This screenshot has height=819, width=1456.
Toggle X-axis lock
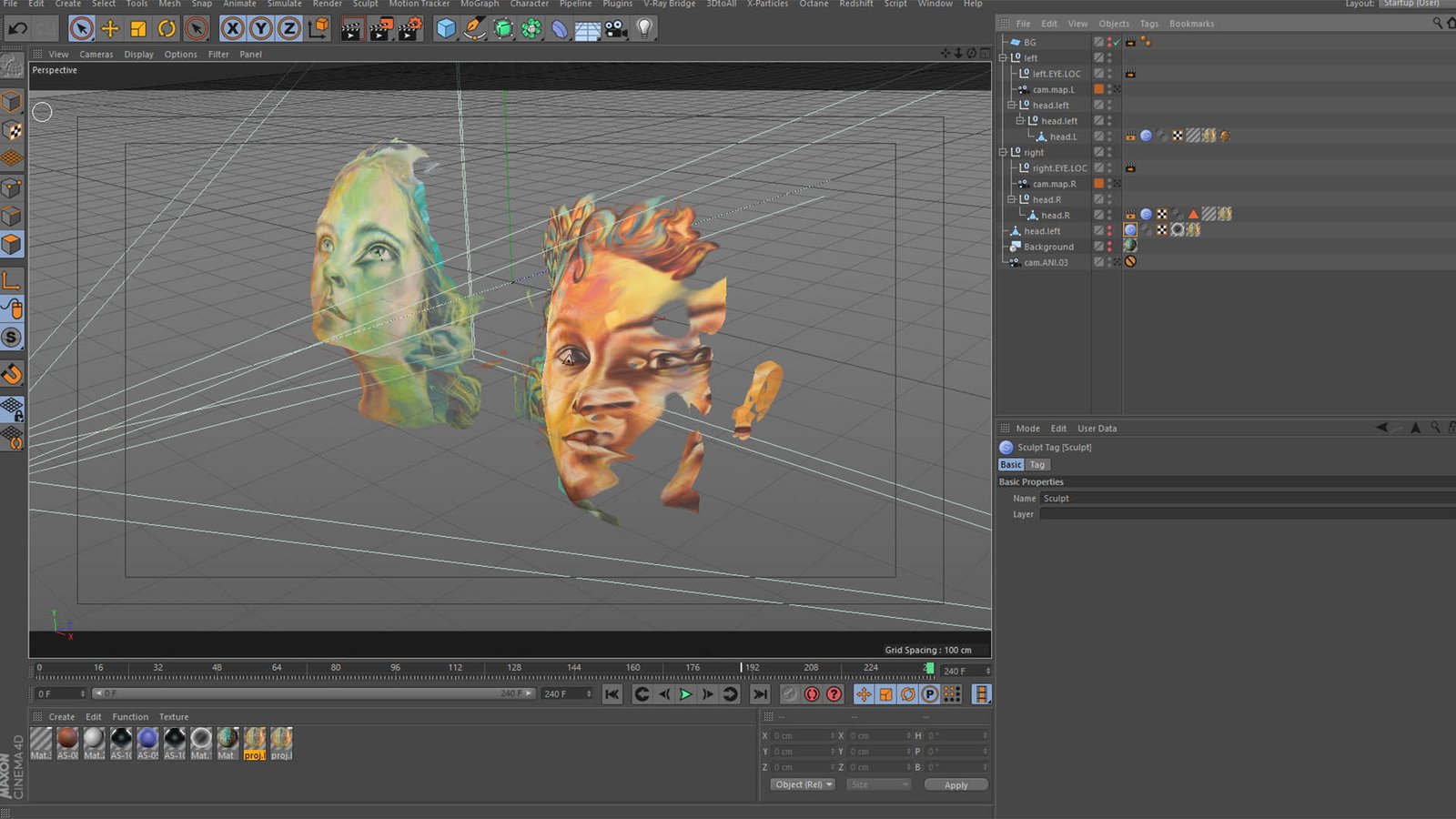(233, 29)
